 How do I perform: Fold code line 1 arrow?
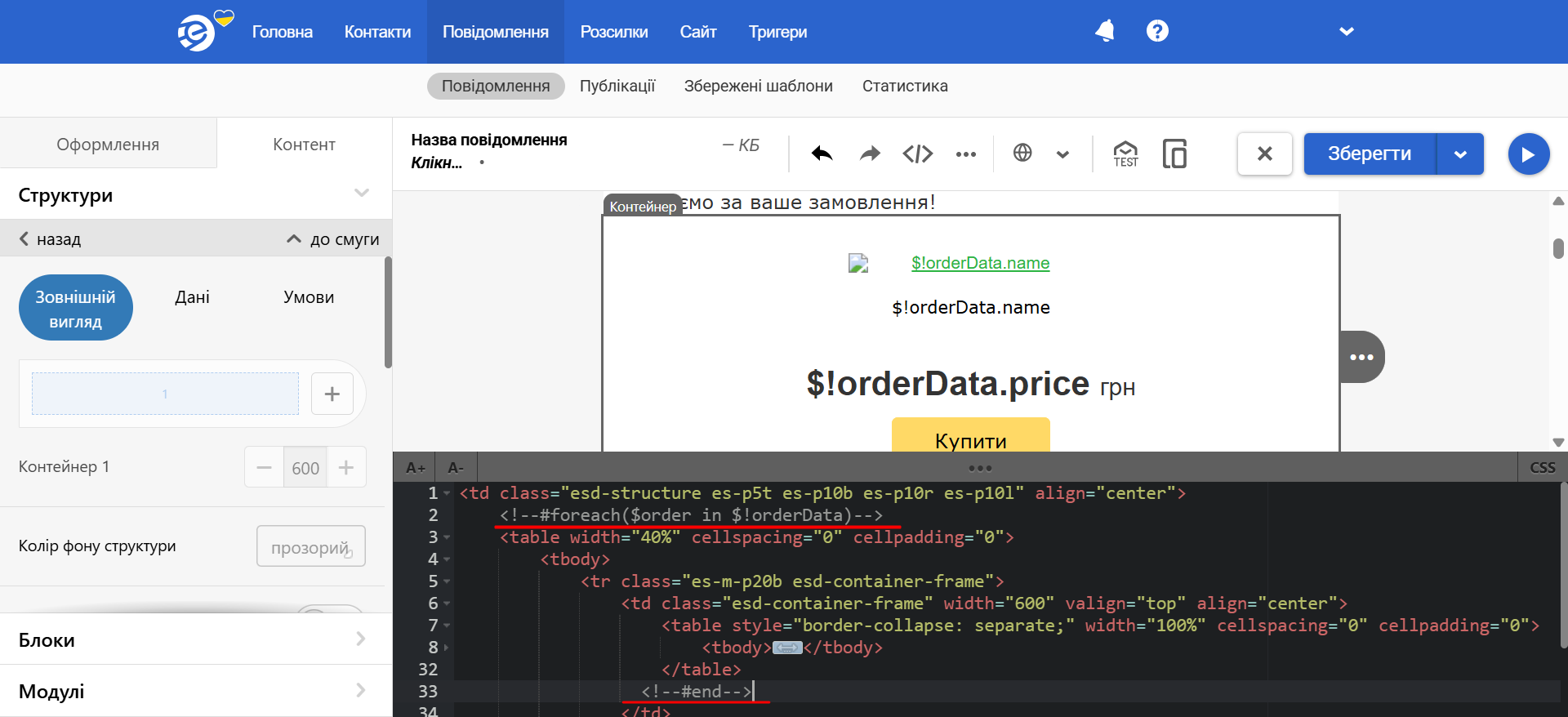[447, 493]
